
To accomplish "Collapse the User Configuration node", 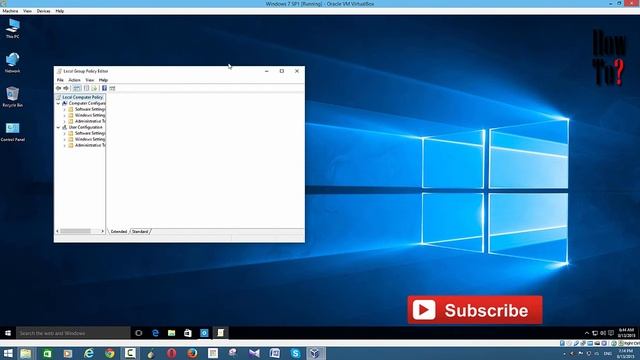I will click(x=58, y=127).
